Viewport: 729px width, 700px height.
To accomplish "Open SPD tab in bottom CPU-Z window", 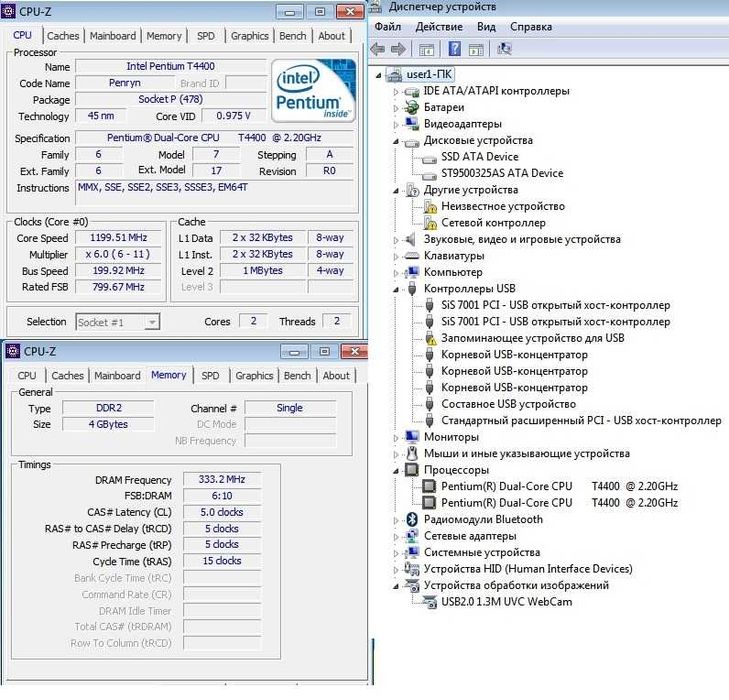I will [x=210, y=376].
